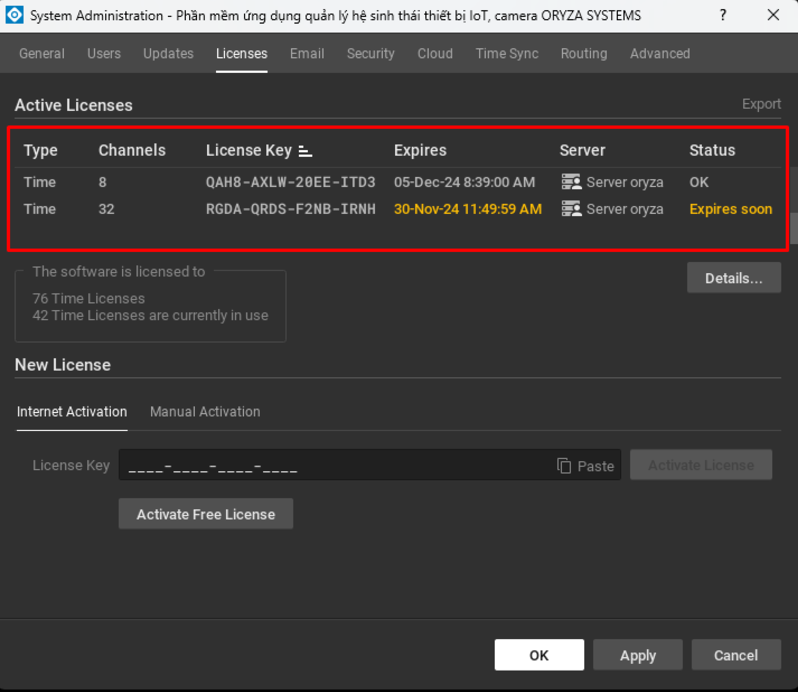This screenshot has width=798, height=692.
Task: Click the Paste clipboard icon
Action: (x=564, y=466)
